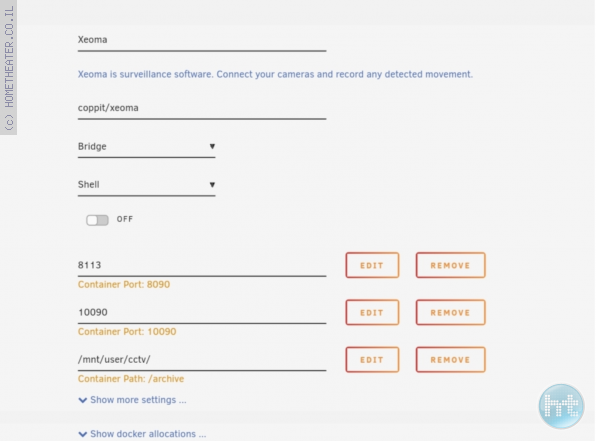The image size is (596, 441).
Task: Toggle the OFF switch on
Action: (x=97, y=220)
